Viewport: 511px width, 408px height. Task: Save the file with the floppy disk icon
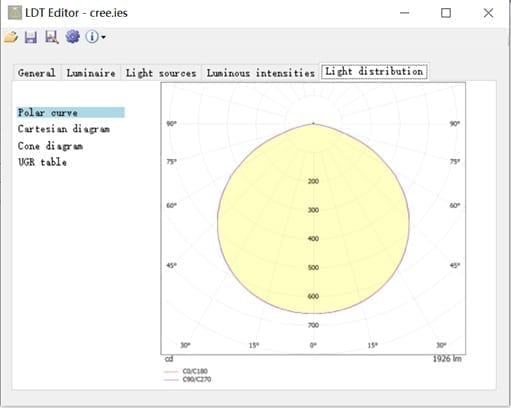tap(31, 37)
